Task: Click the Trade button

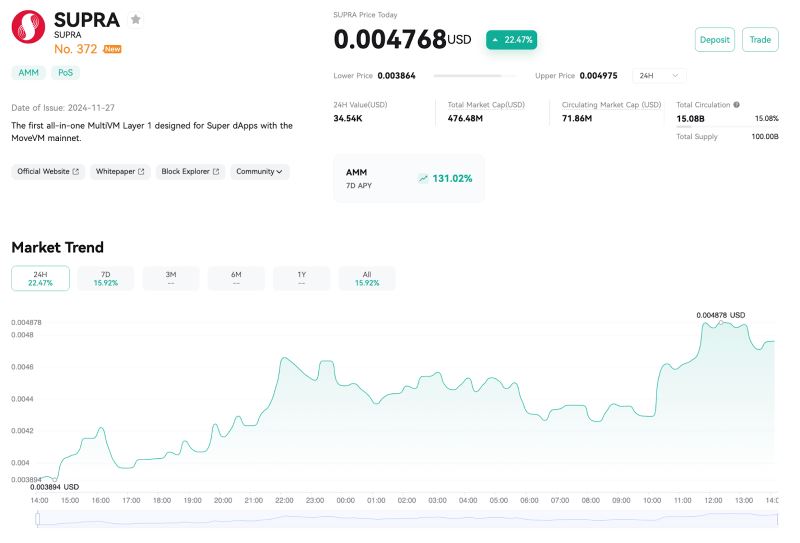Action: (x=760, y=40)
